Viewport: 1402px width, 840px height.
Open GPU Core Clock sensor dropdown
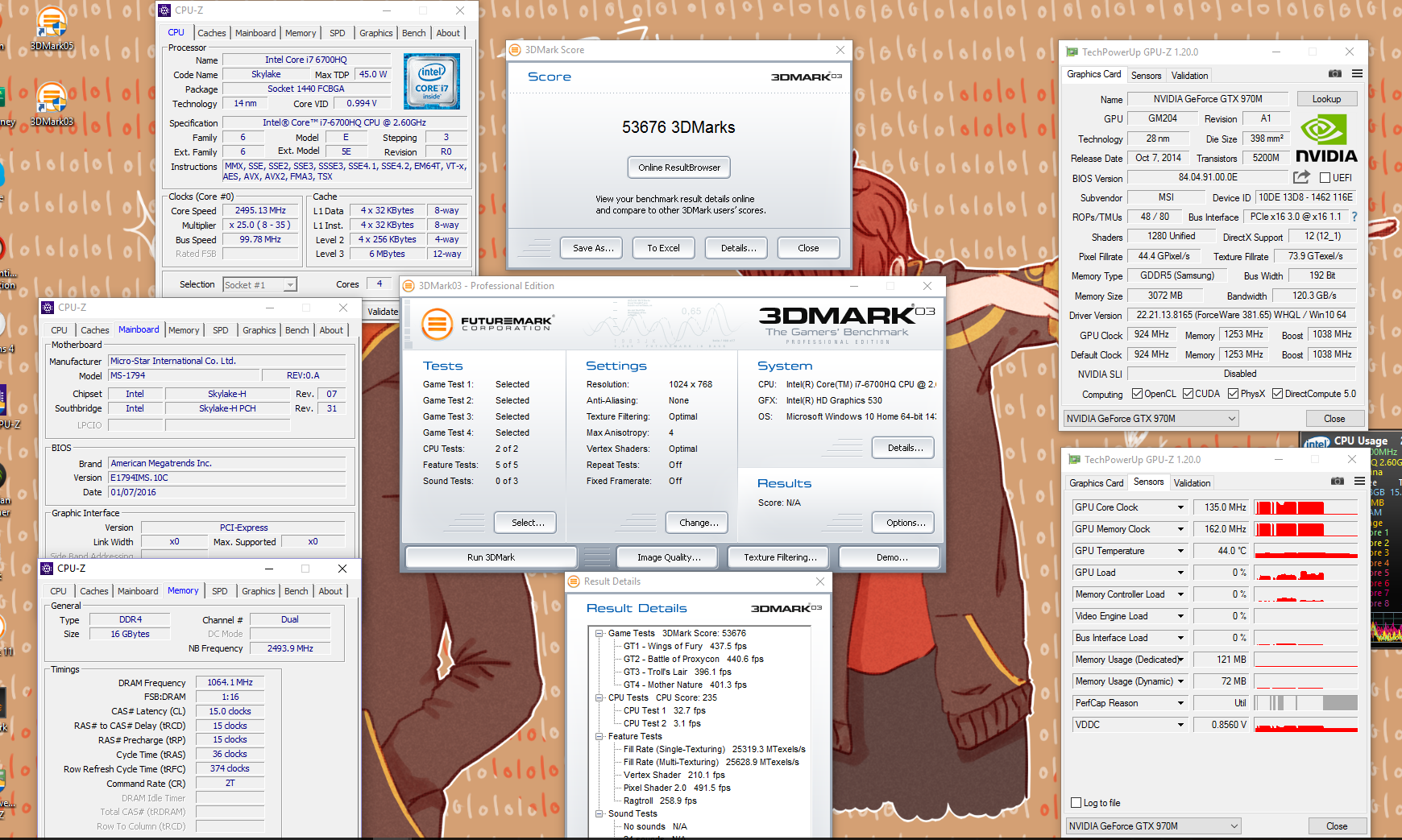(x=1181, y=507)
